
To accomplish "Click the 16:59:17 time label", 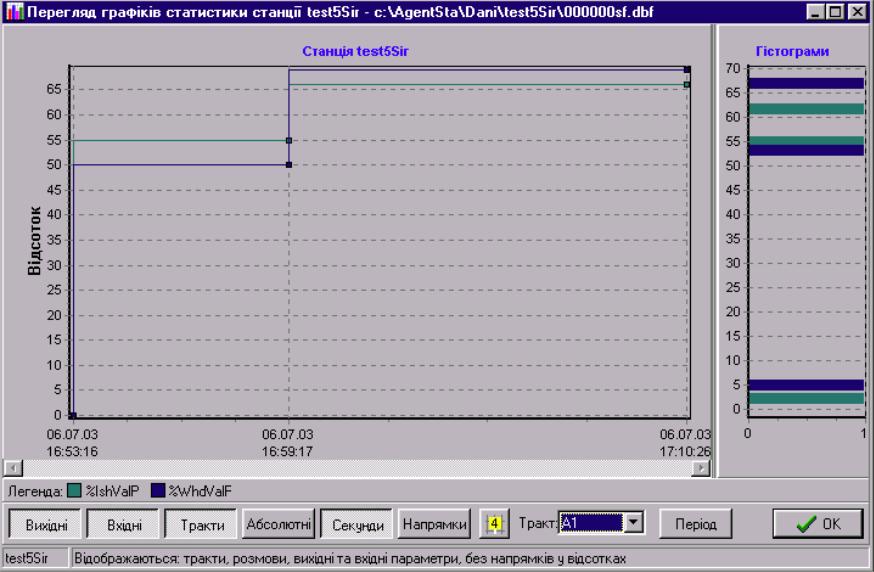I will tap(287, 452).
